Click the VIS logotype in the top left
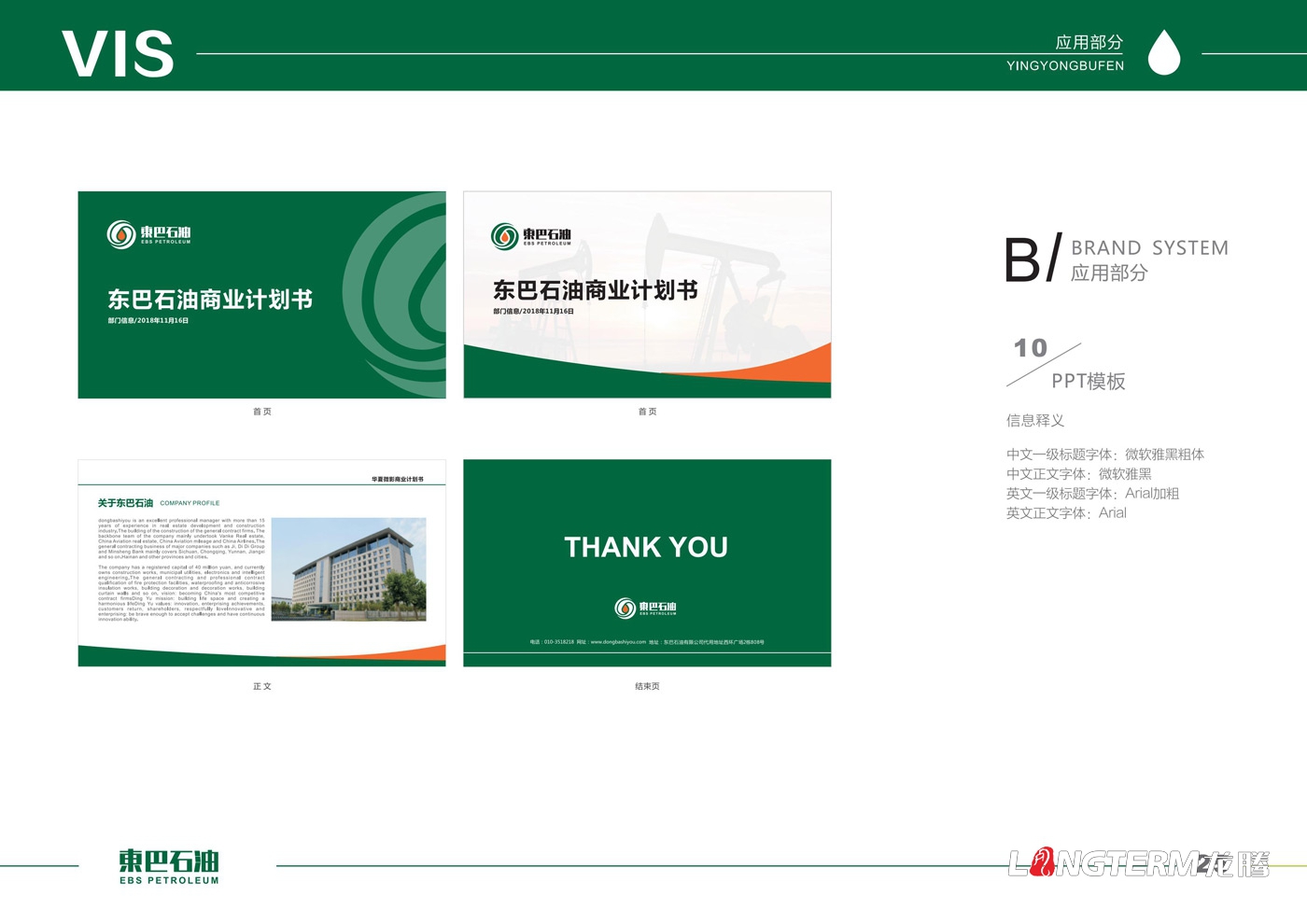1307x924 pixels. 119,53
